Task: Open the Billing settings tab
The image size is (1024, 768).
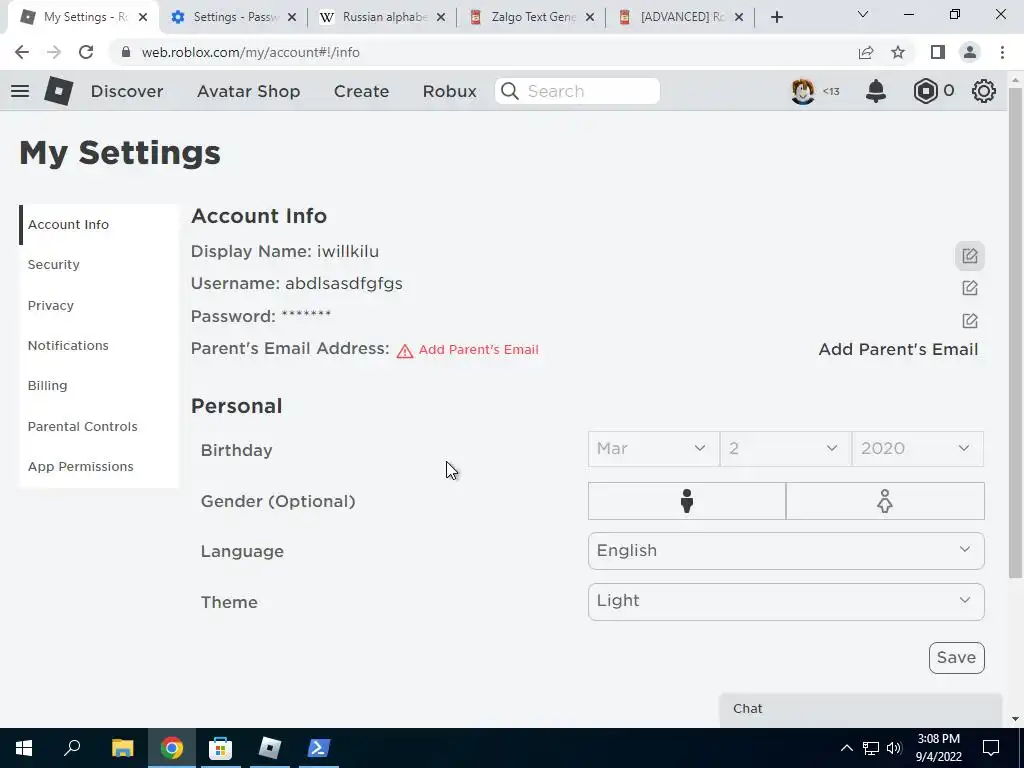Action: (x=99, y=386)
